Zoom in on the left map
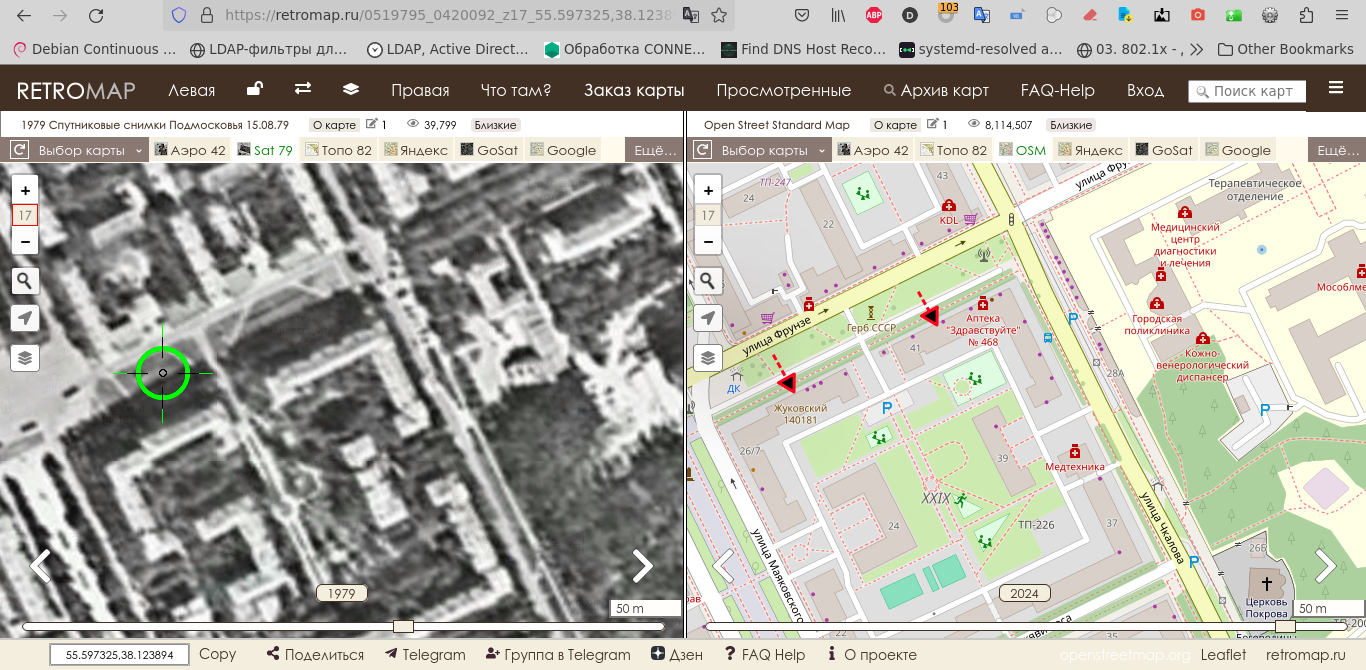The width and height of the screenshot is (1366, 670). click(25, 190)
